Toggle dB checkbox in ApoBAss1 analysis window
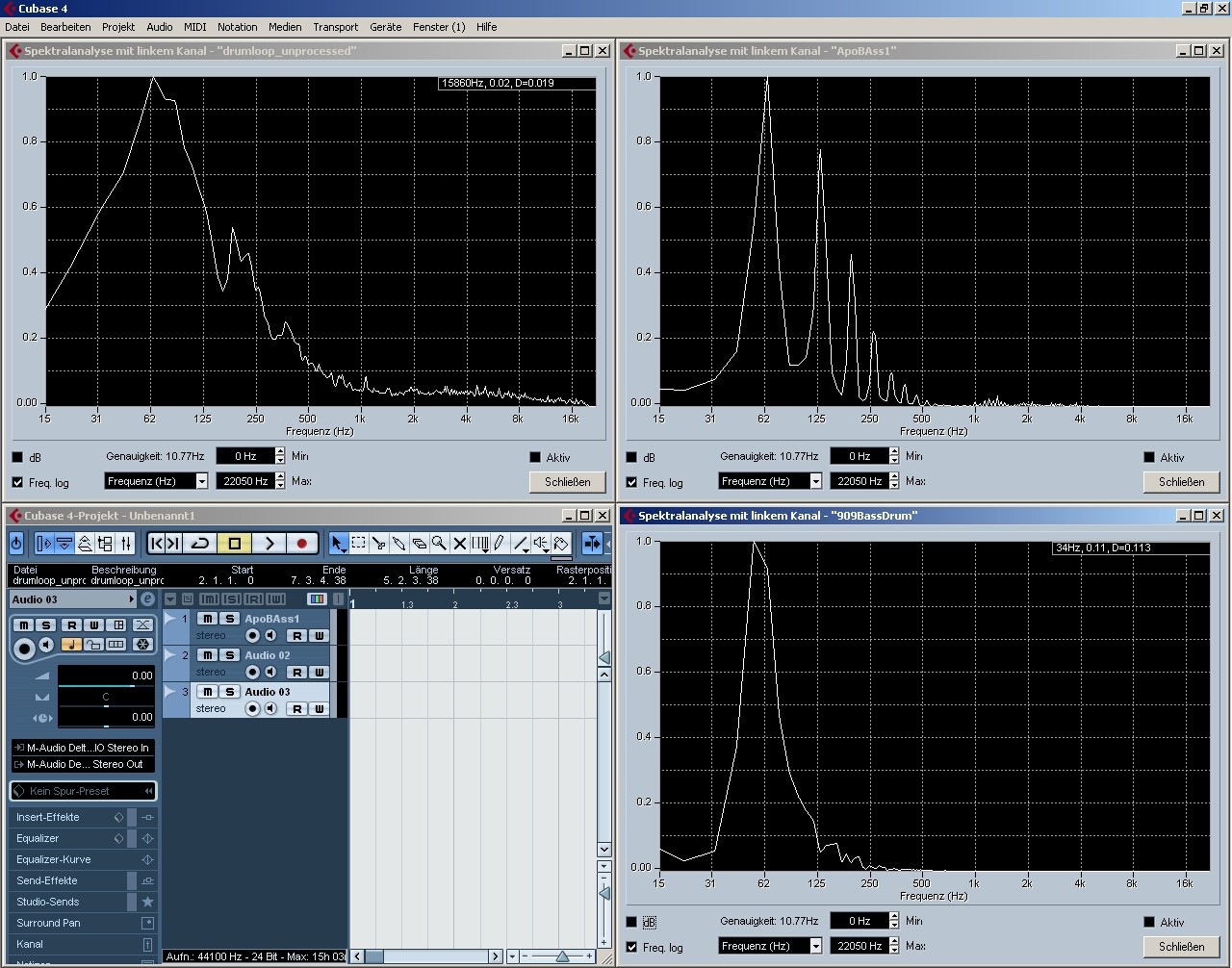The image size is (1232, 968). pyautogui.click(x=631, y=457)
